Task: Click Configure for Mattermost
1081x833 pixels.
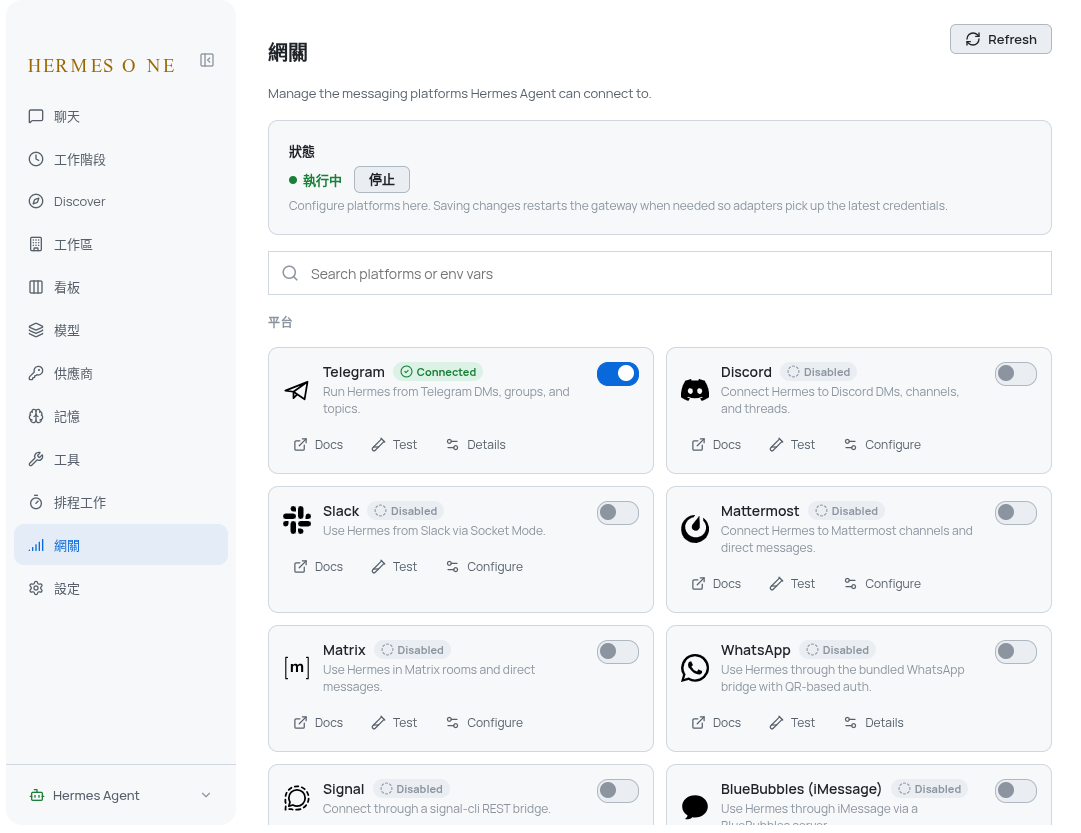Action: coord(882,584)
